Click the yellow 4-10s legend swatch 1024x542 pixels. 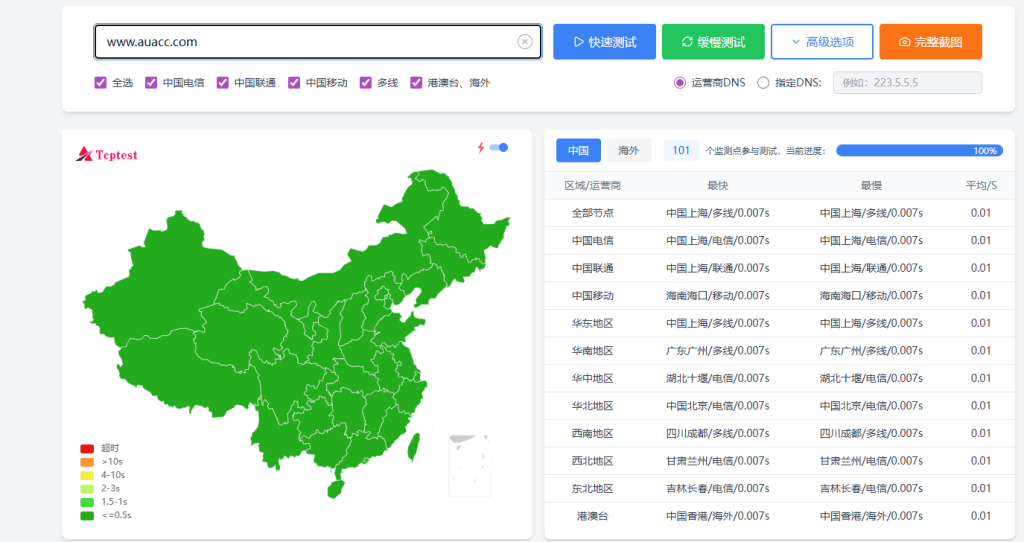pos(87,475)
